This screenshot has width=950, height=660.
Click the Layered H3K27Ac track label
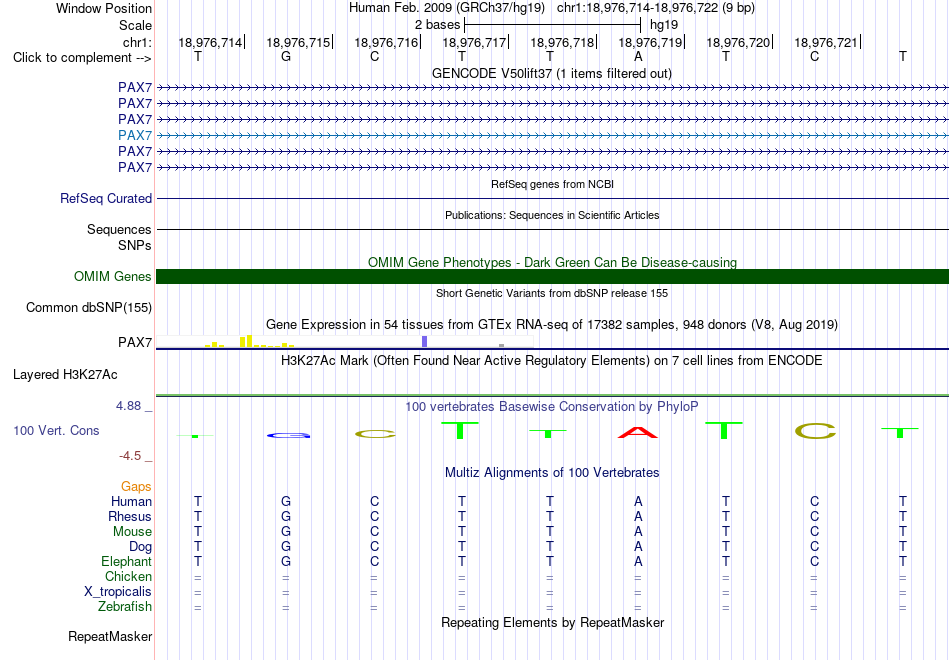(65, 375)
